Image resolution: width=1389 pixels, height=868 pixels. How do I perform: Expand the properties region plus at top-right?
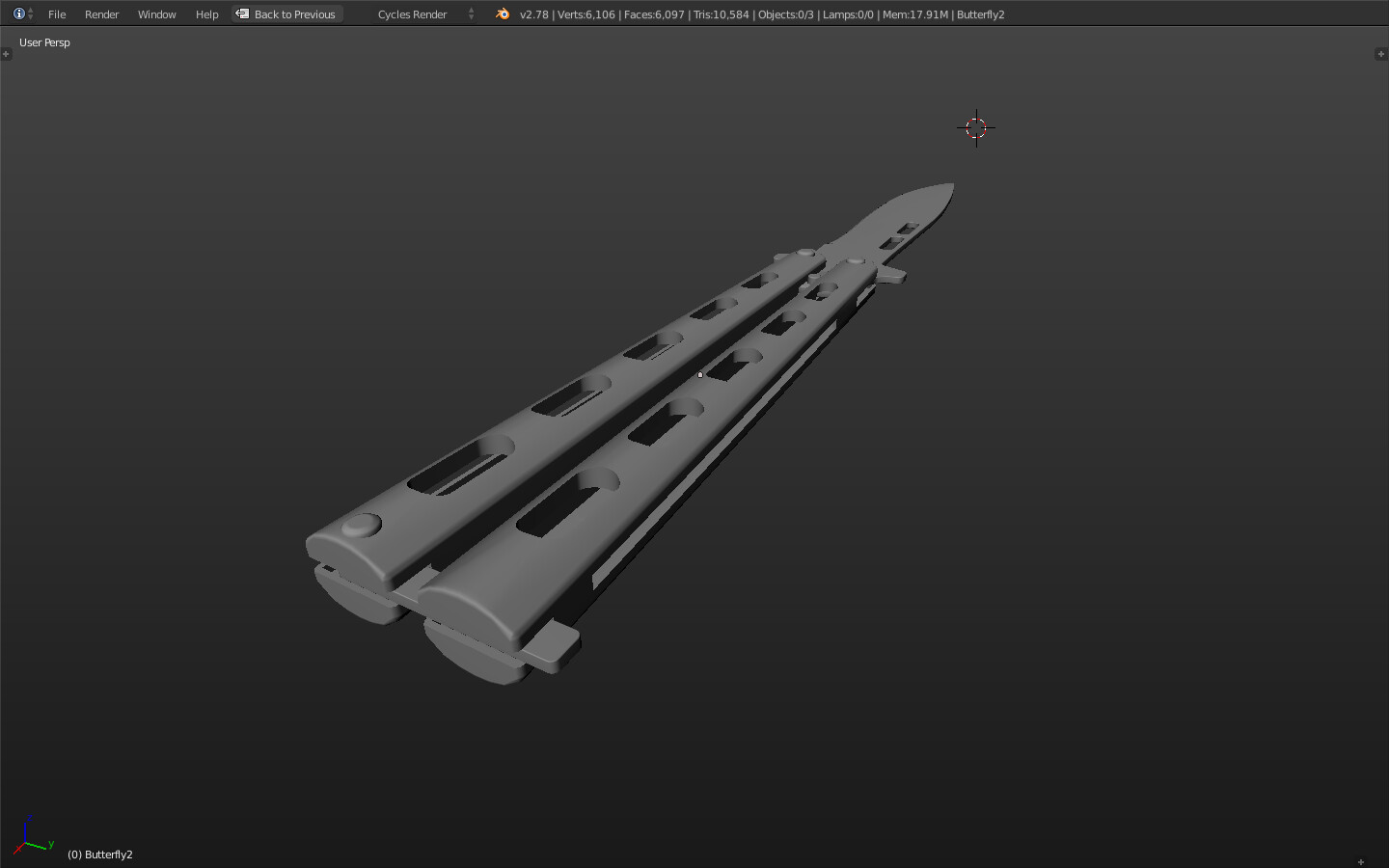point(1380,54)
